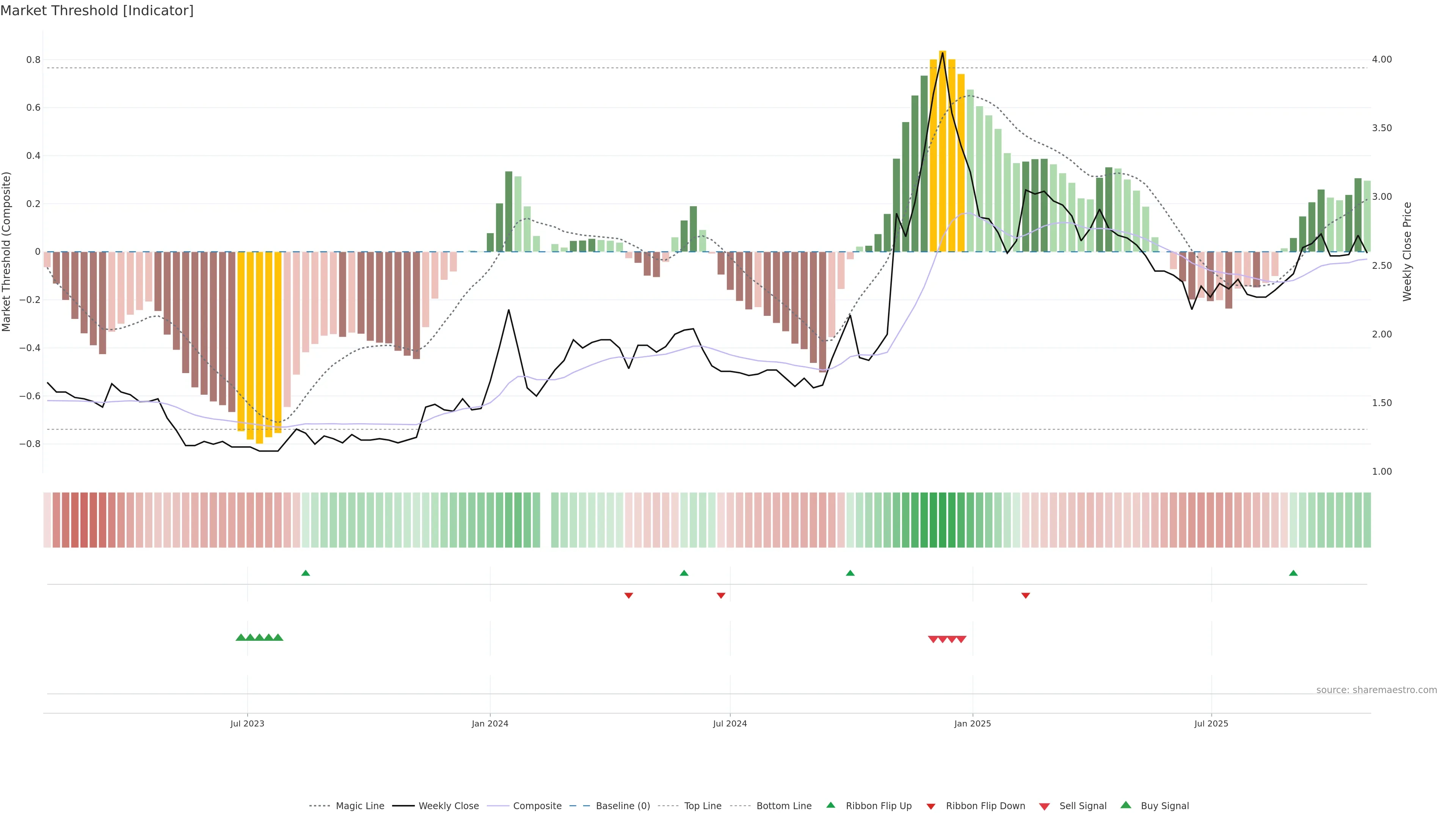Viewport: 1456px width, 819px height.
Task: Toggle Baseline (0) legend entry
Action: click(622, 806)
